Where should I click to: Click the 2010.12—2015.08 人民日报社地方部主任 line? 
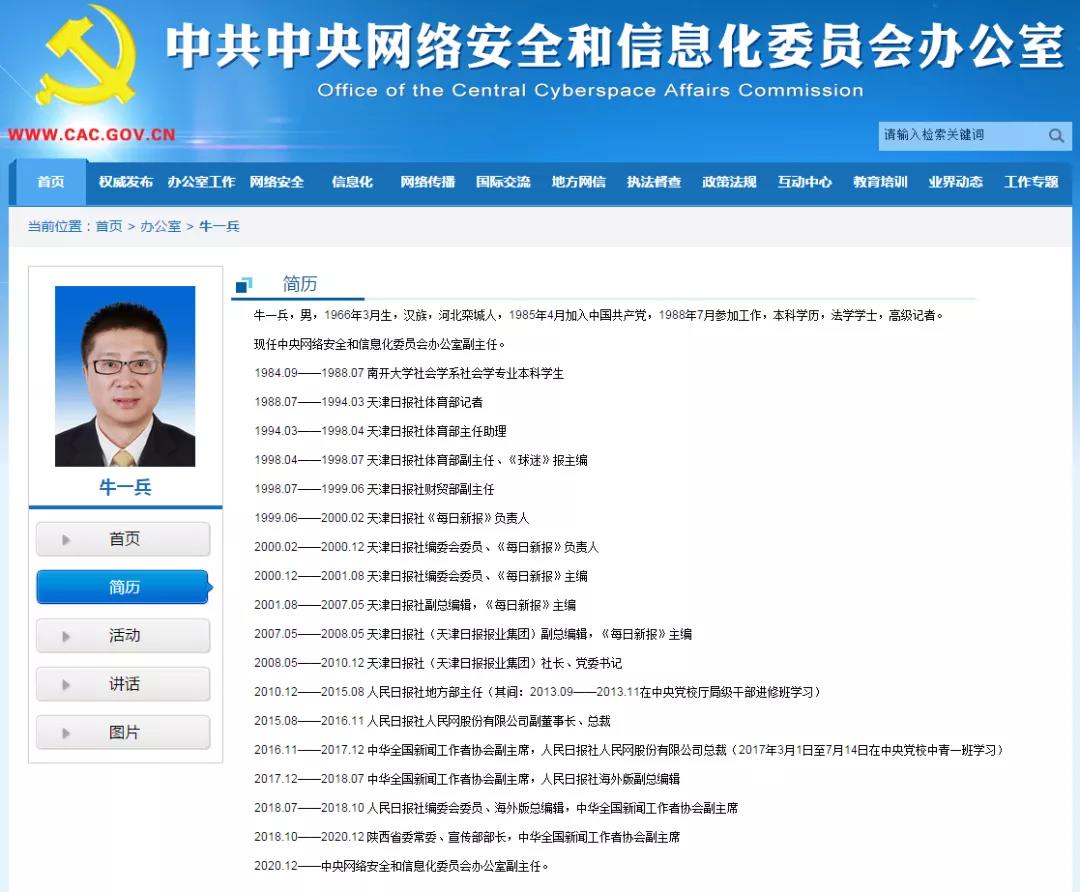coord(537,692)
